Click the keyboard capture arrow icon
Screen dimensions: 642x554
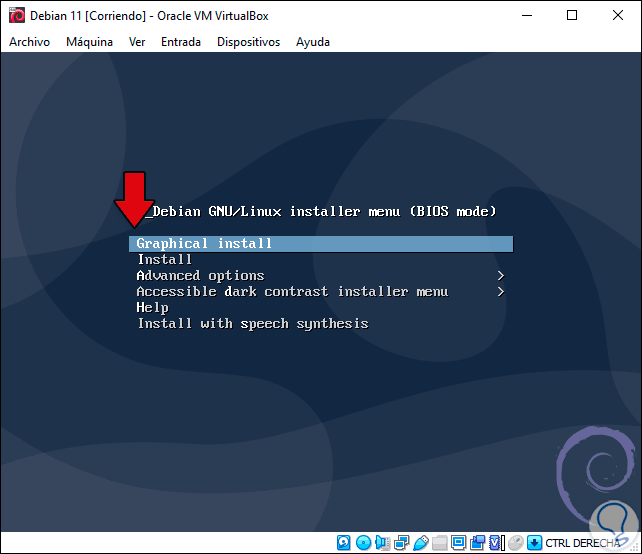(x=534, y=543)
